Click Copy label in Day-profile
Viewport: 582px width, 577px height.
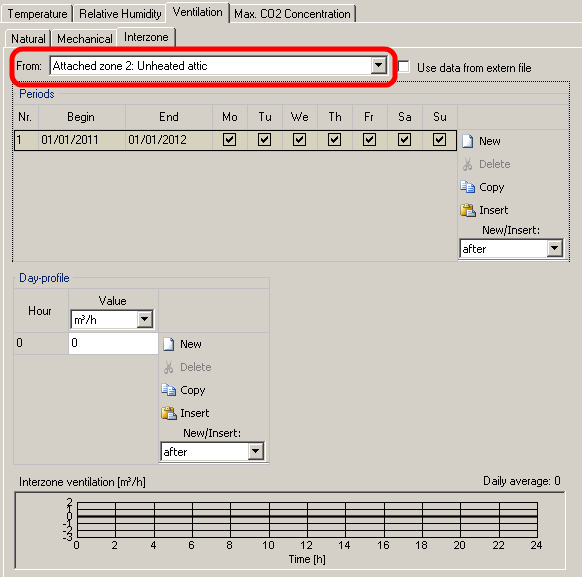(193, 390)
